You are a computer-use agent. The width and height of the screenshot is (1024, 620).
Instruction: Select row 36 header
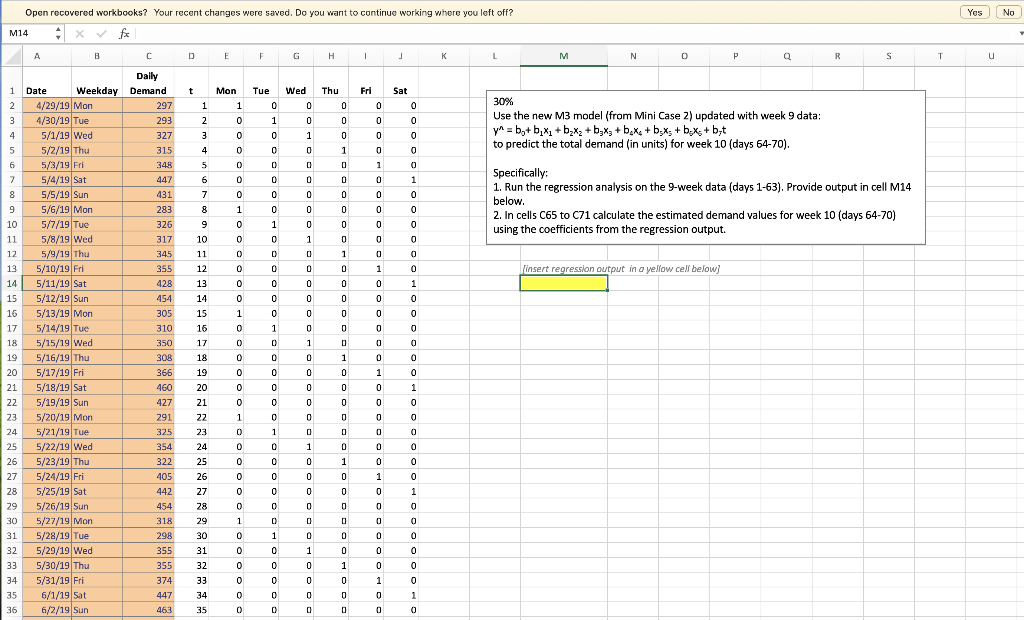click(x=11, y=610)
